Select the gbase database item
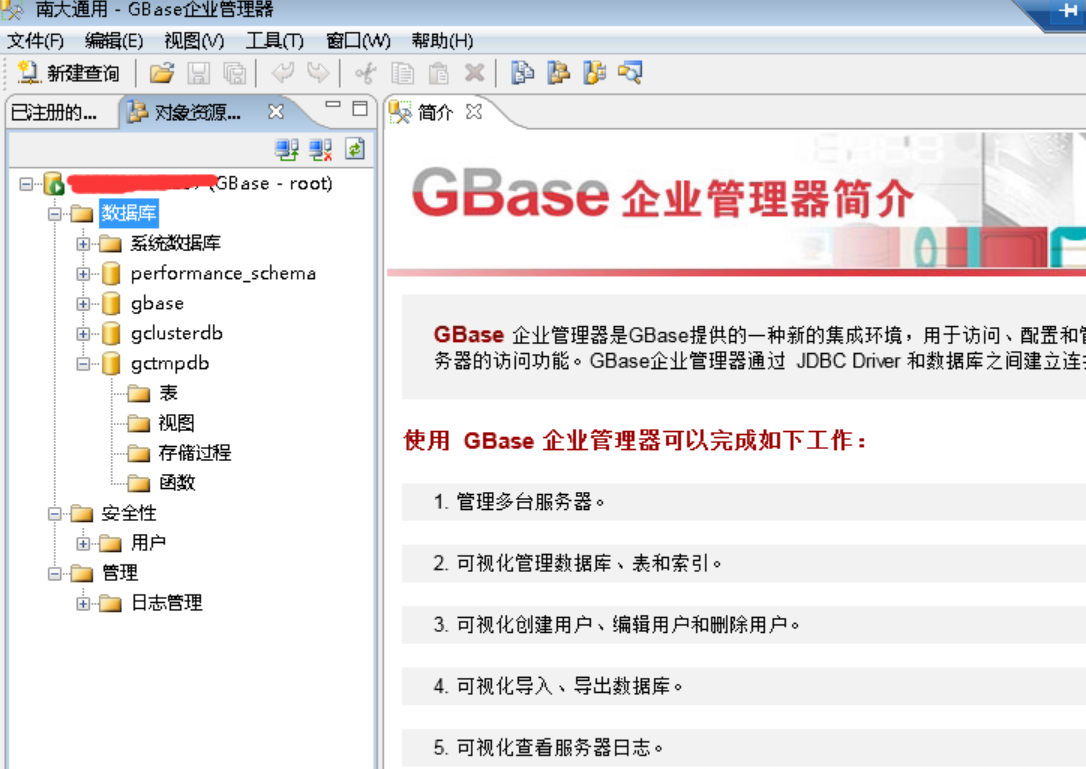 [x=157, y=303]
